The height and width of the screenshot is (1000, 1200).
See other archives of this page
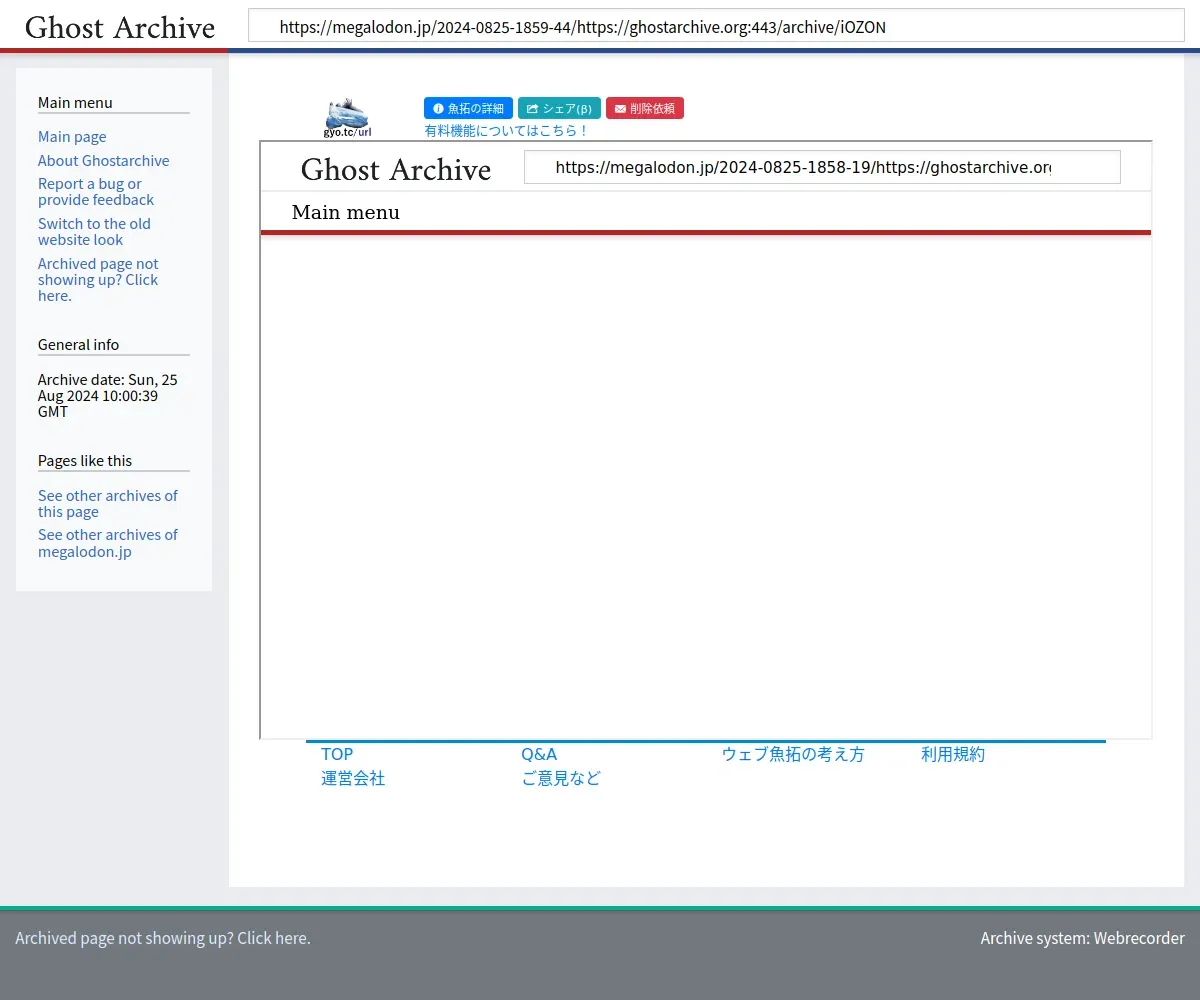pos(108,504)
